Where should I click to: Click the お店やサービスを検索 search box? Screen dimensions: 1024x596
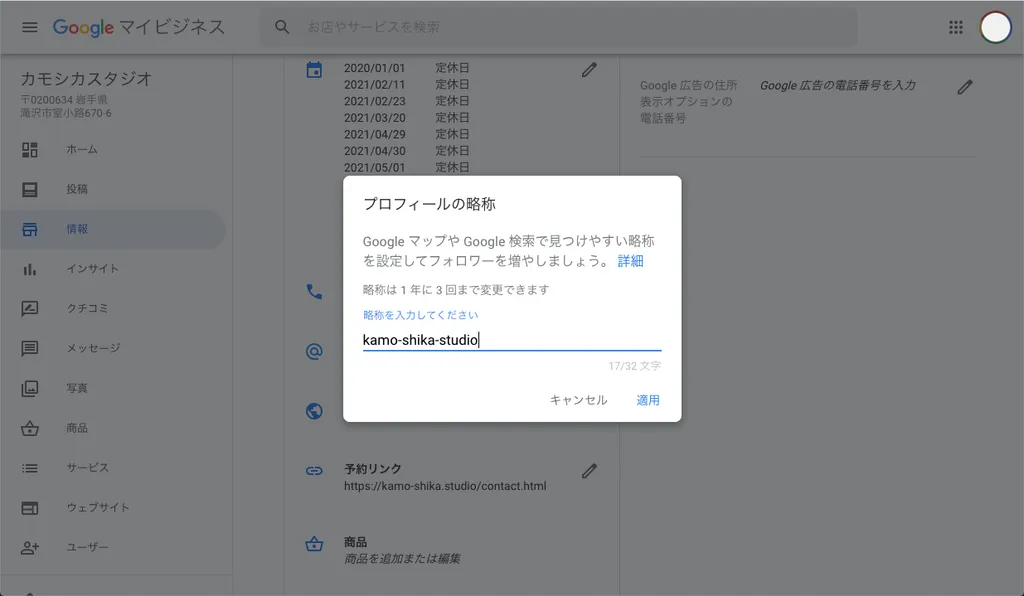tap(559, 27)
